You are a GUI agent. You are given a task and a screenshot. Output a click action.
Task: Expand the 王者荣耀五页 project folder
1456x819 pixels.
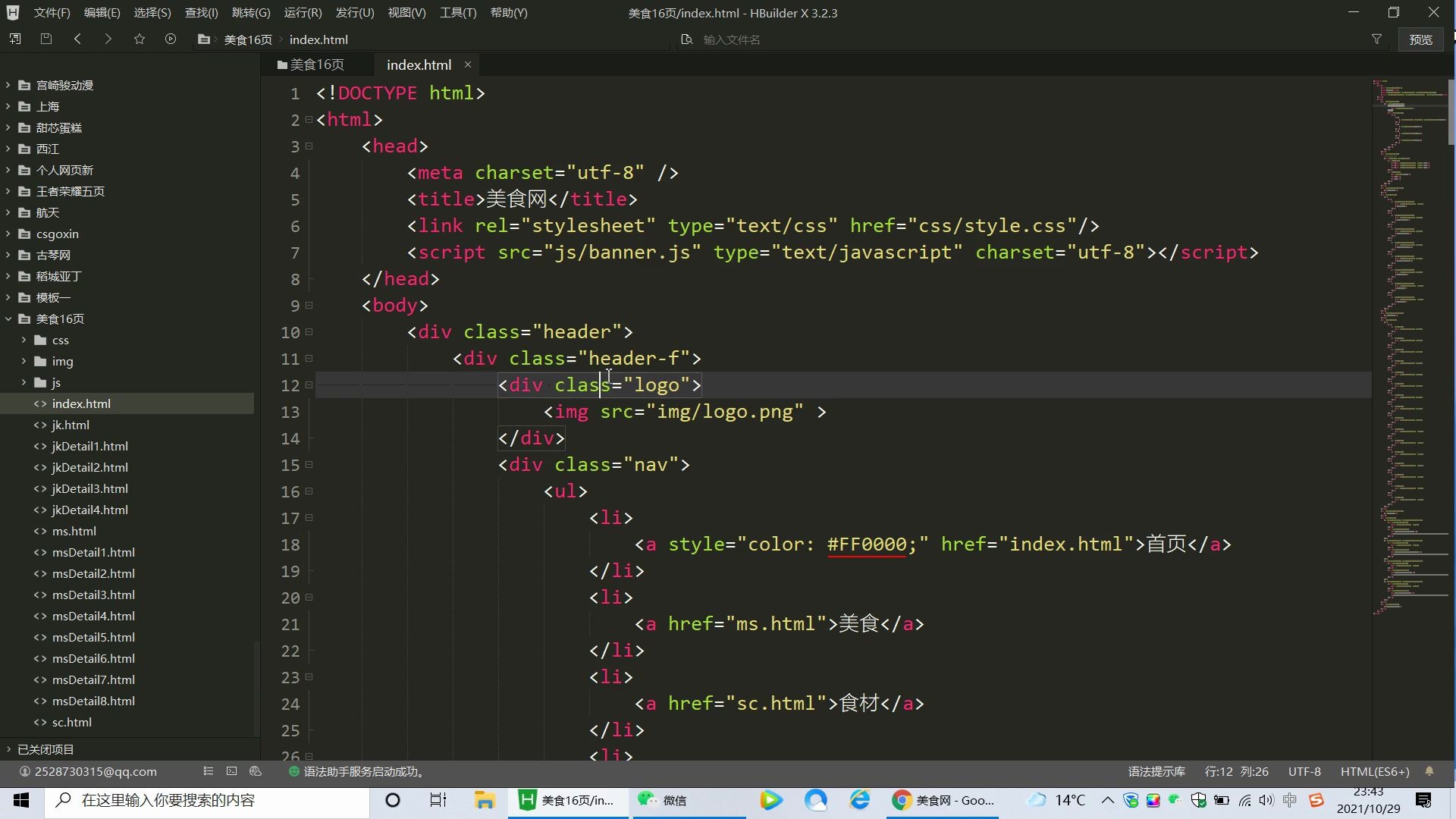tap(8, 191)
